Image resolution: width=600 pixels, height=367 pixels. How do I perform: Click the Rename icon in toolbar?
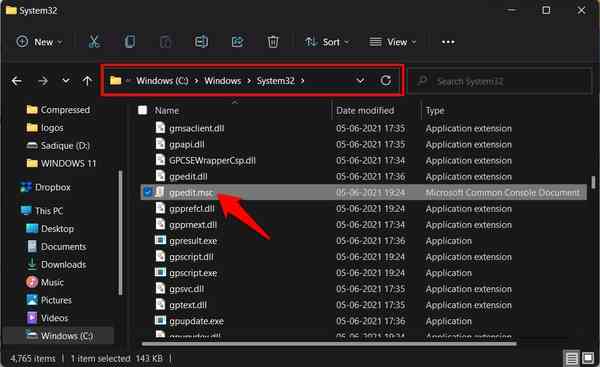tap(201, 41)
